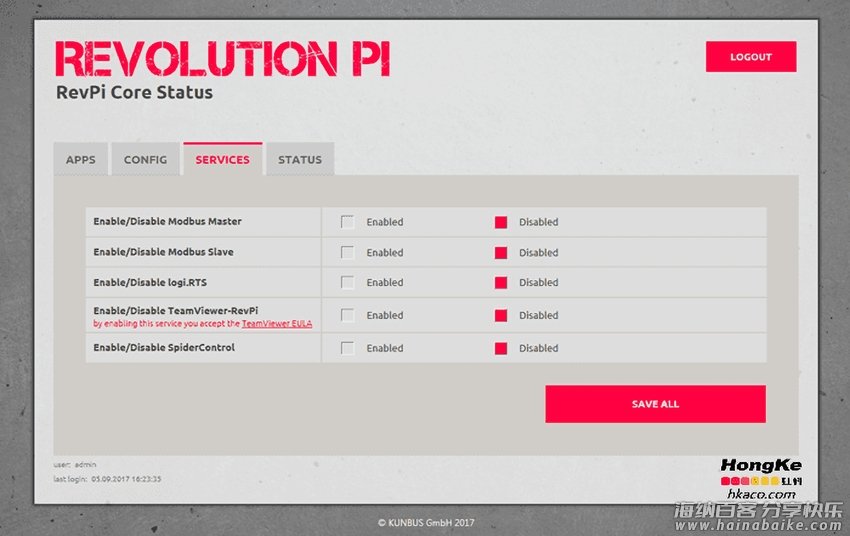This screenshot has height=536, width=850.
Task: Open the TeamViewer EULA link
Action: click(277, 324)
